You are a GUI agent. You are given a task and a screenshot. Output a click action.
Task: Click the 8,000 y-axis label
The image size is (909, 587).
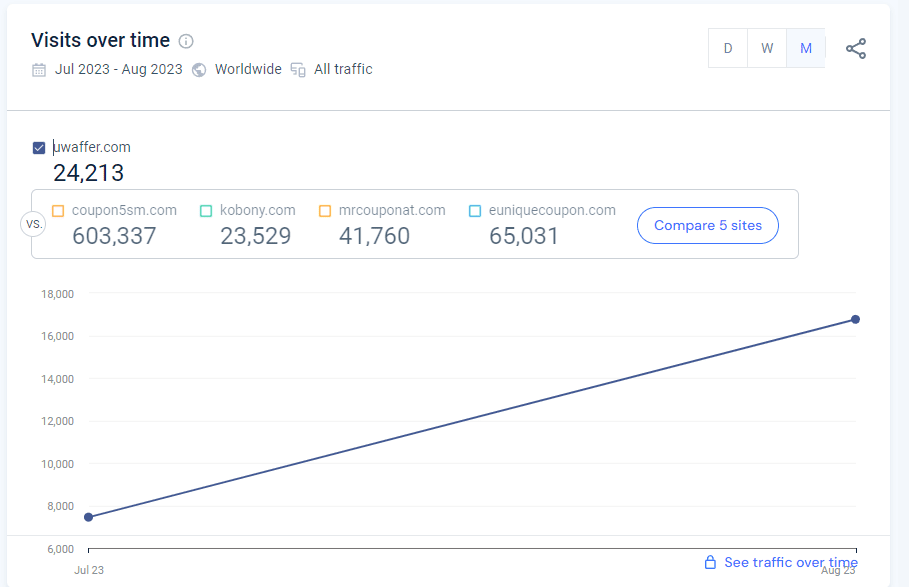click(60, 506)
